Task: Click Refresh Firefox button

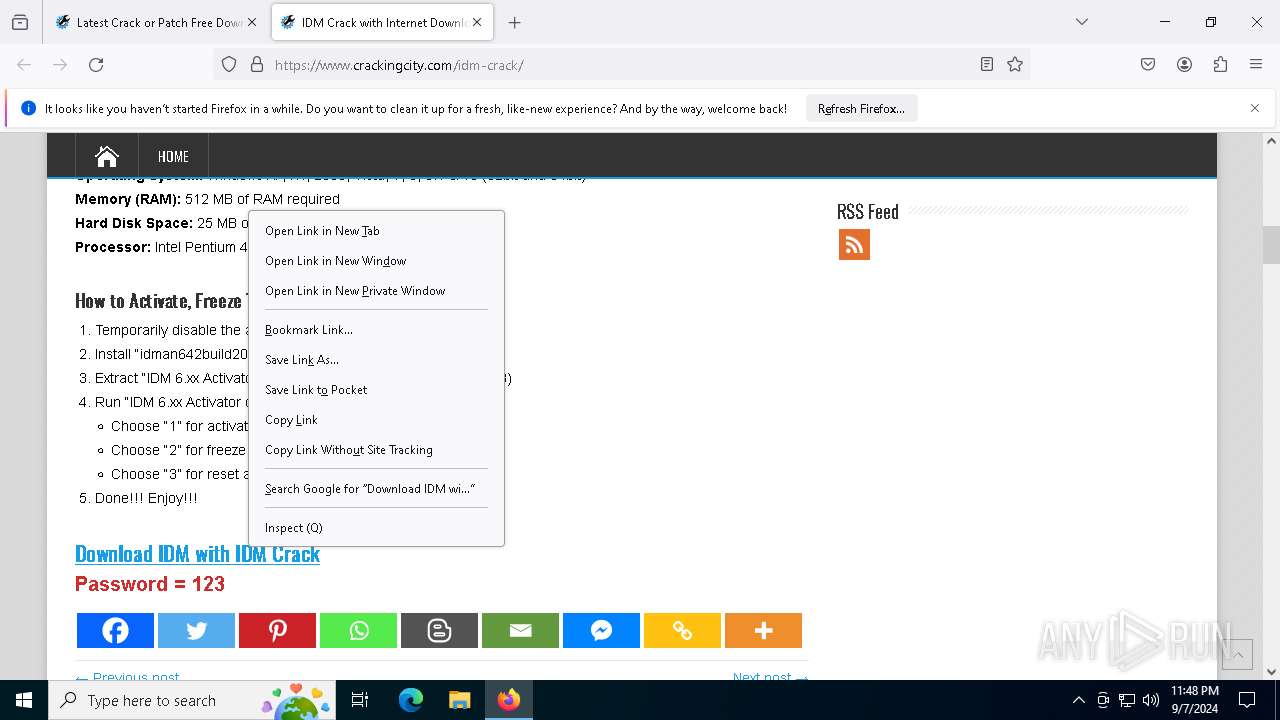Action: click(x=861, y=109)
